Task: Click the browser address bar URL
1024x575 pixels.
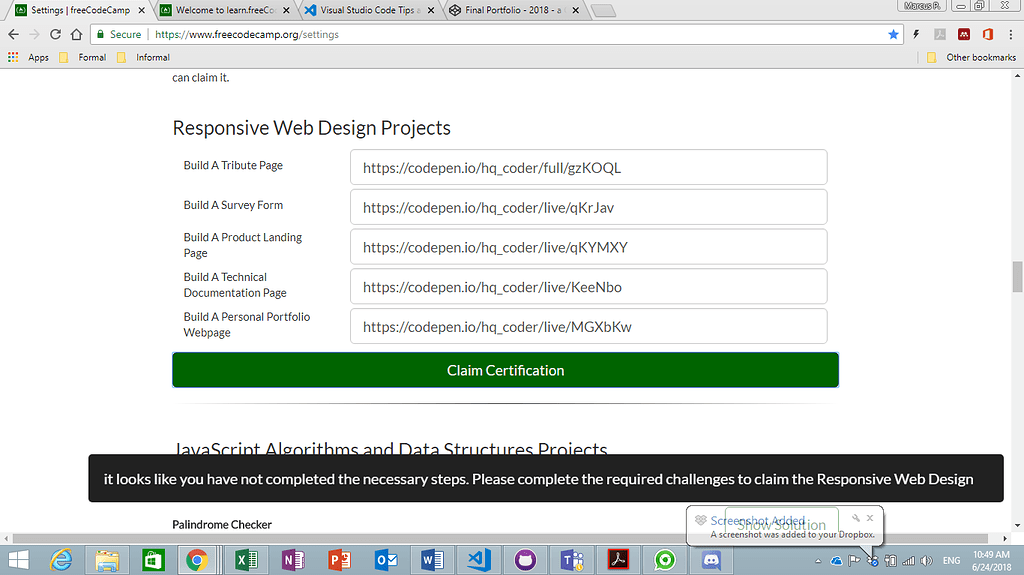Action: (247, 35)
